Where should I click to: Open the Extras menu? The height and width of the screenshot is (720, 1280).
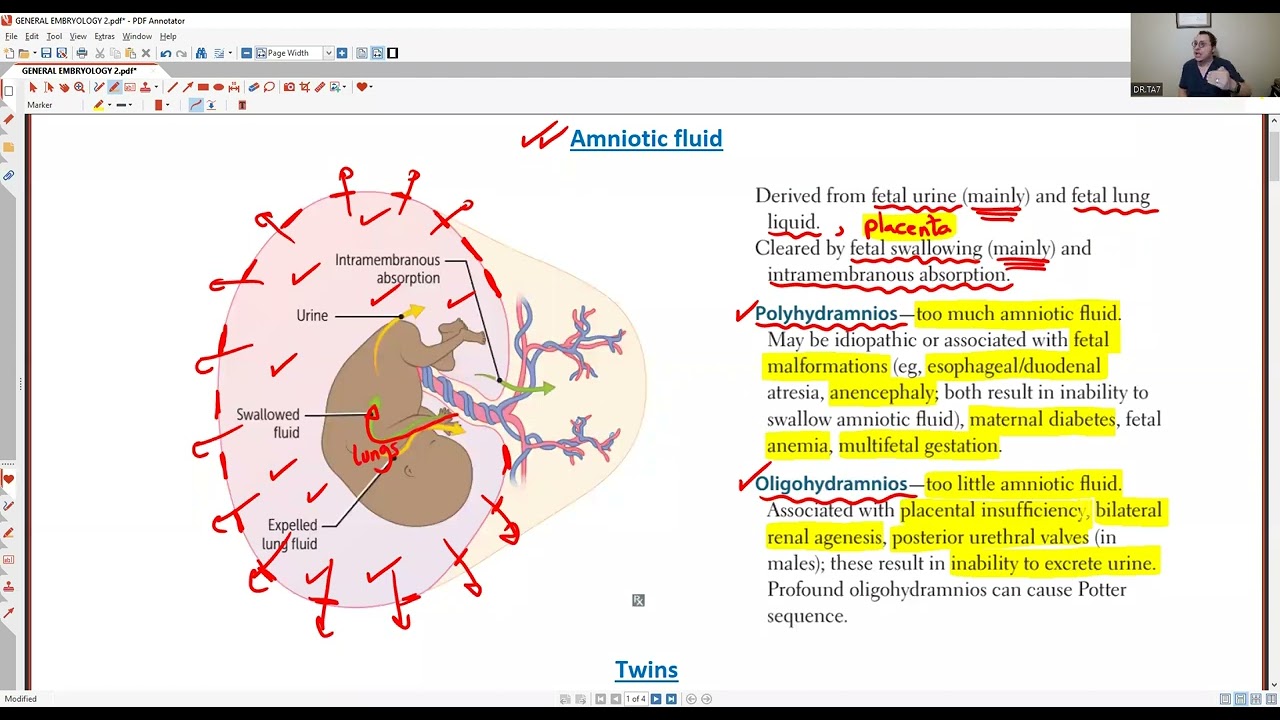(x=104, y=36)
